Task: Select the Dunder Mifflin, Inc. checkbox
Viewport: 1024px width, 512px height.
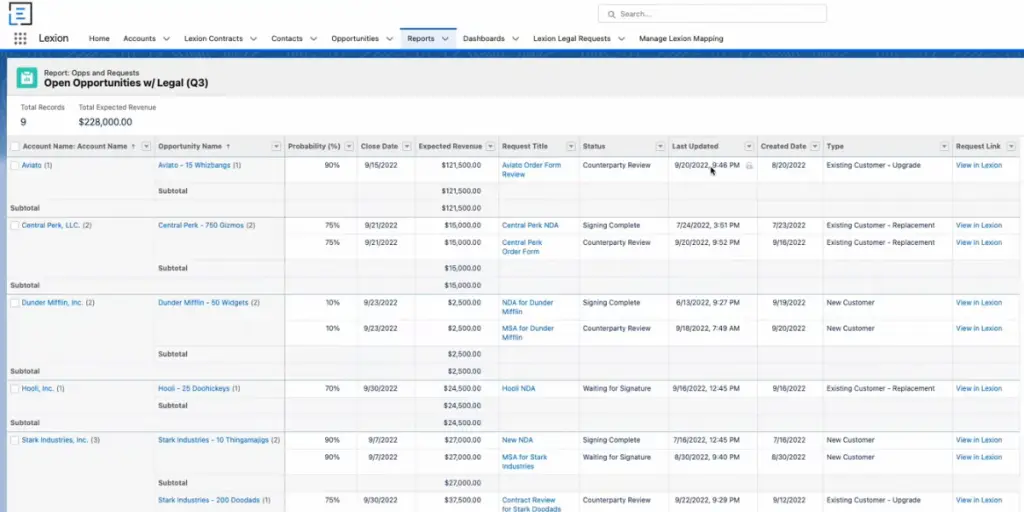Action: [x=14, y=302]
